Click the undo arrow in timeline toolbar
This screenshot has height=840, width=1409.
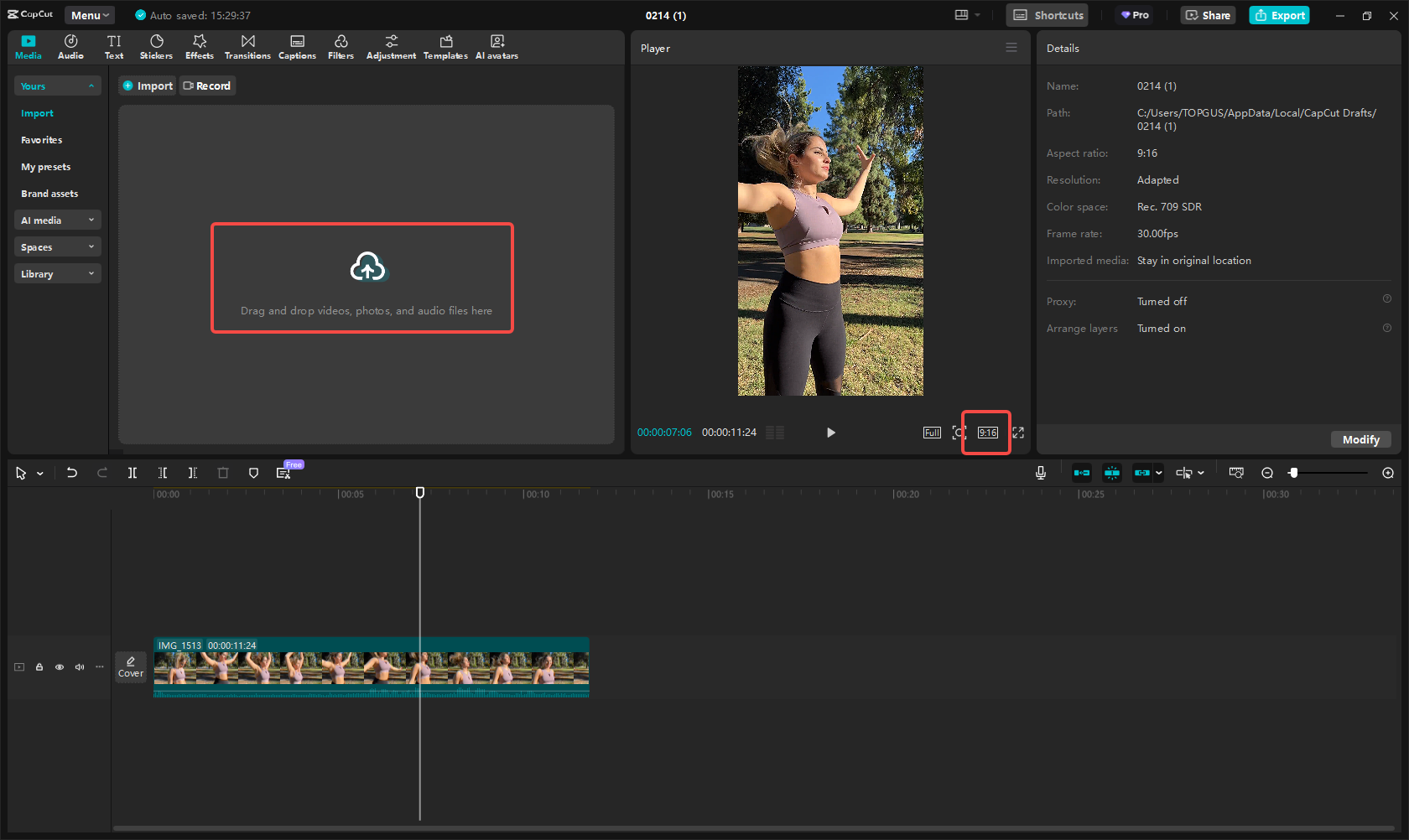click(72, 473)
